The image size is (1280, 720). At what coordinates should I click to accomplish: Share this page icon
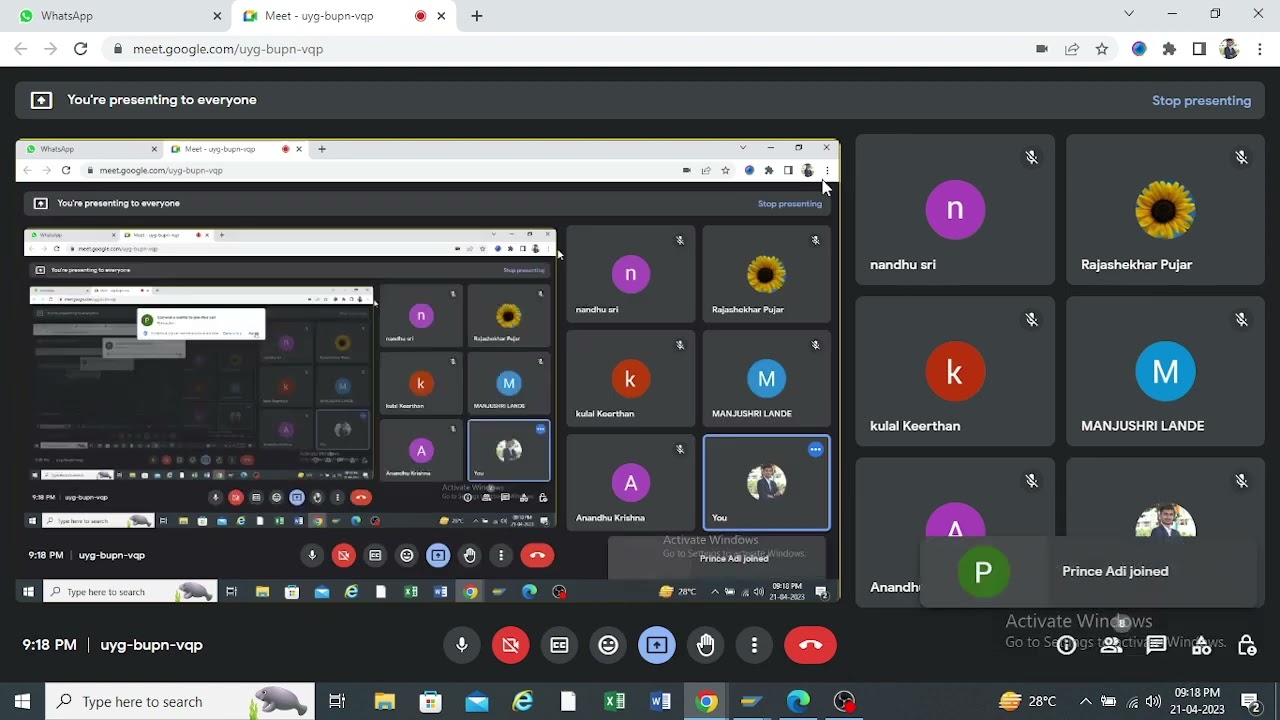click(1072, 48)
